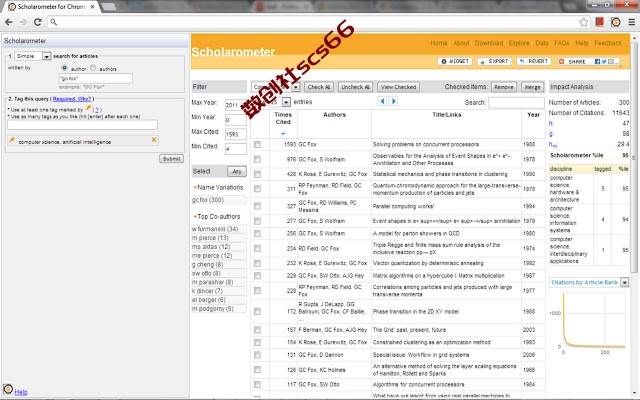Remove tag with orange X icon
The image size is (640, 400).
pos(154,140)
